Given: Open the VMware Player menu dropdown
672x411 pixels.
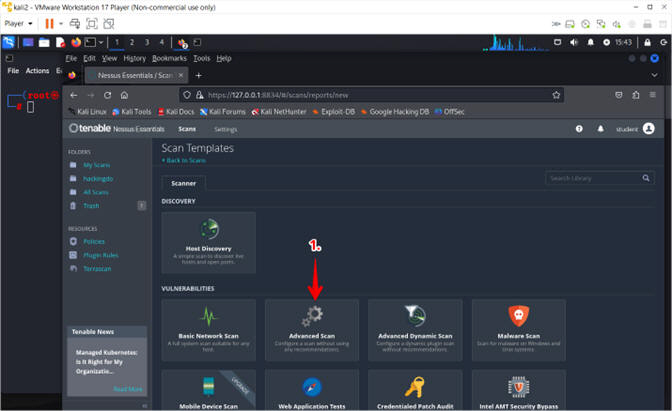Looking at the screenshot, I should point(18,24).
